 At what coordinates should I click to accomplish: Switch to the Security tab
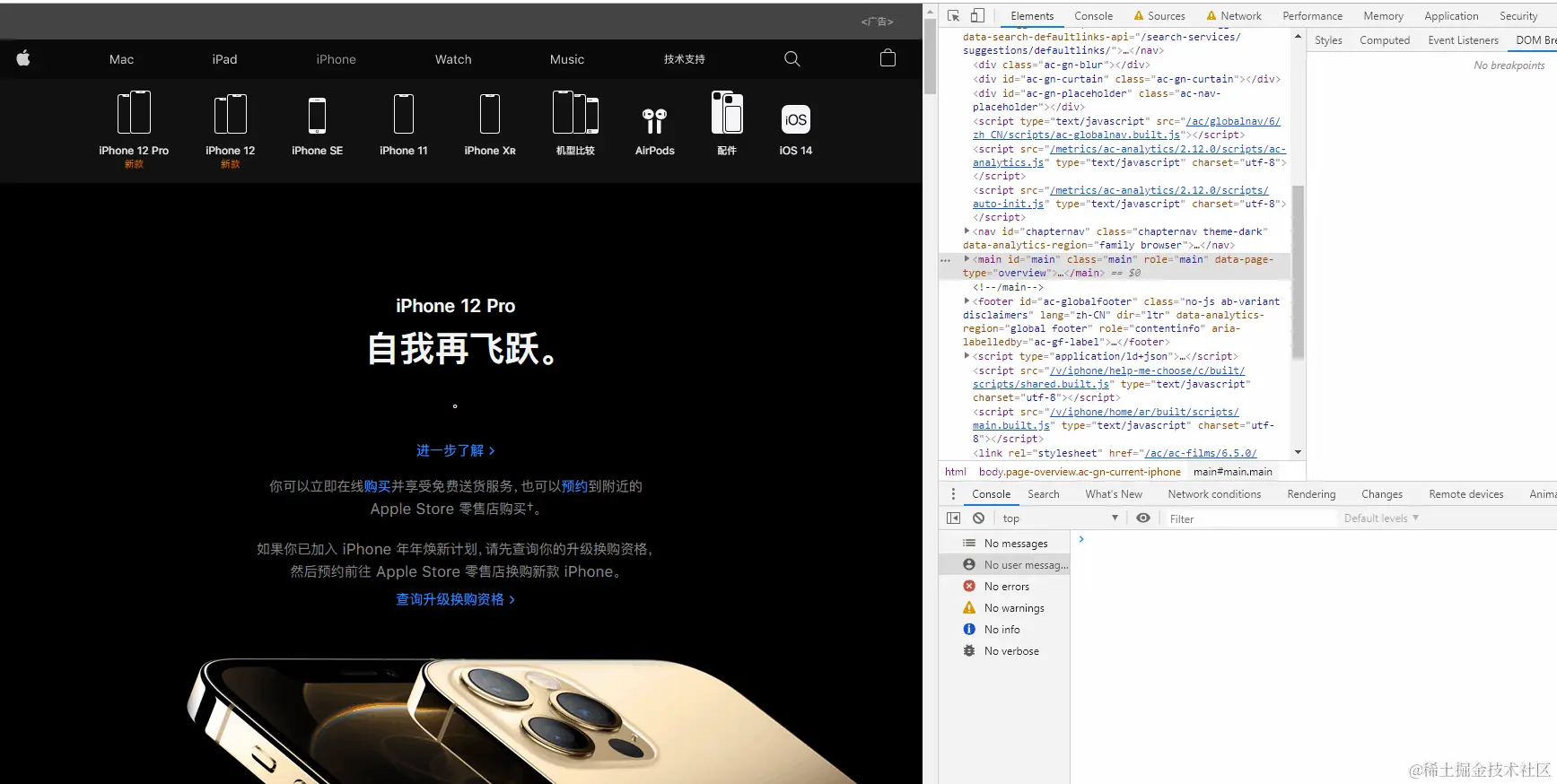(x=1518, y=16)
